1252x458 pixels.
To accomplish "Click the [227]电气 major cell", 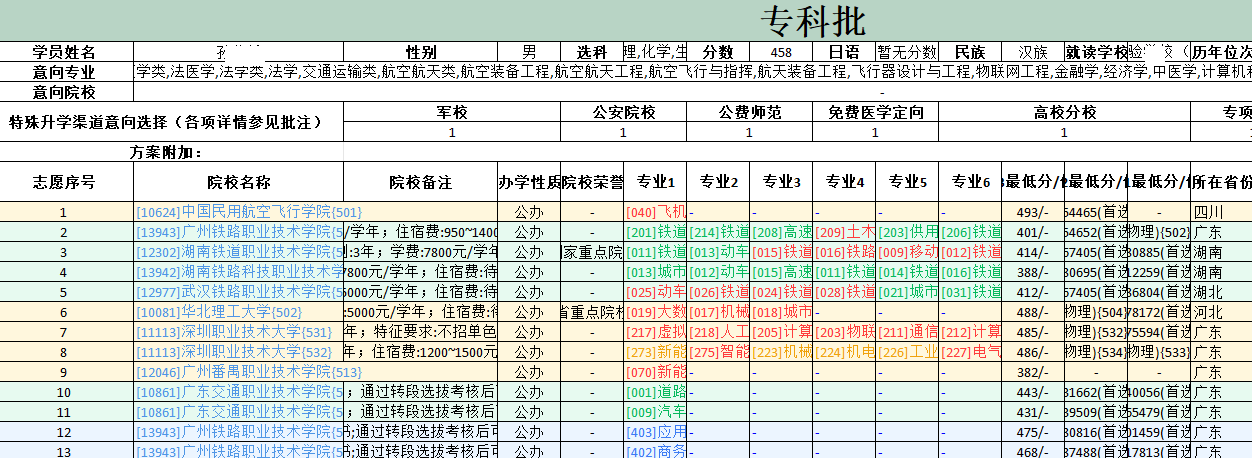I will [x=970, y=352].
